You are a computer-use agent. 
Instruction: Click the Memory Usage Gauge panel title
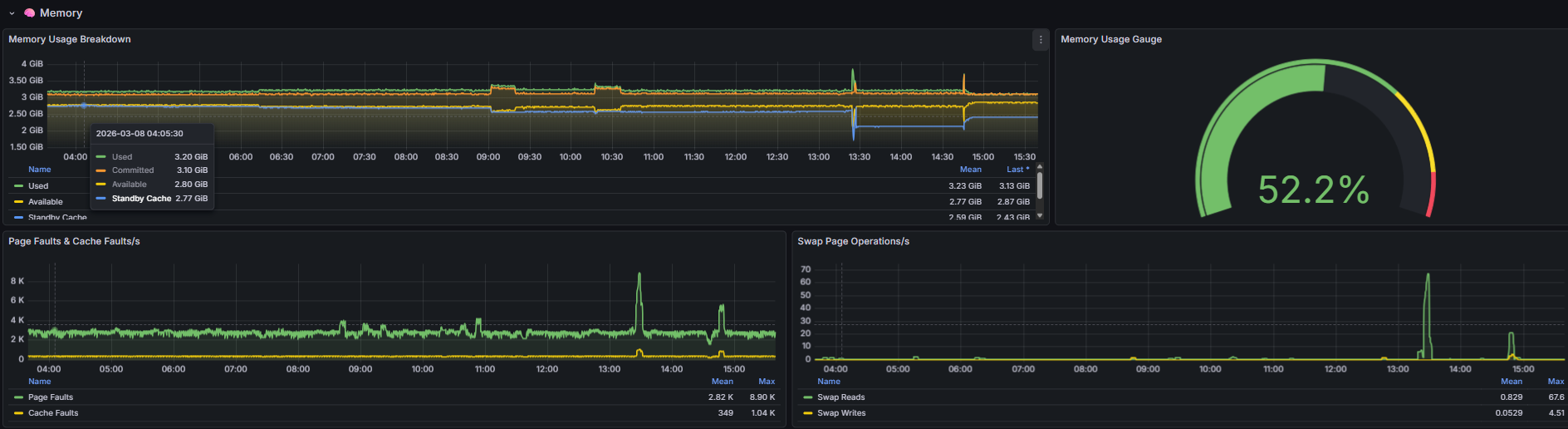pos(1110,39)
